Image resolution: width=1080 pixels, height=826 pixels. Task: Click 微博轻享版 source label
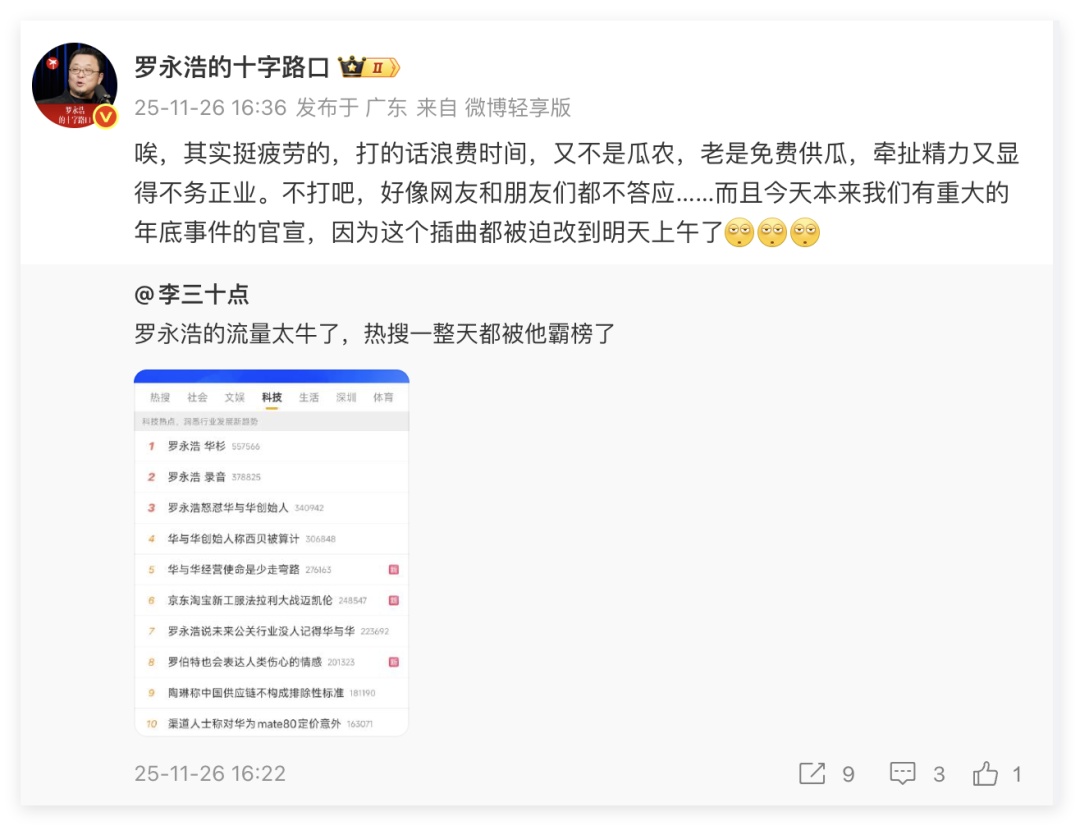517,107
